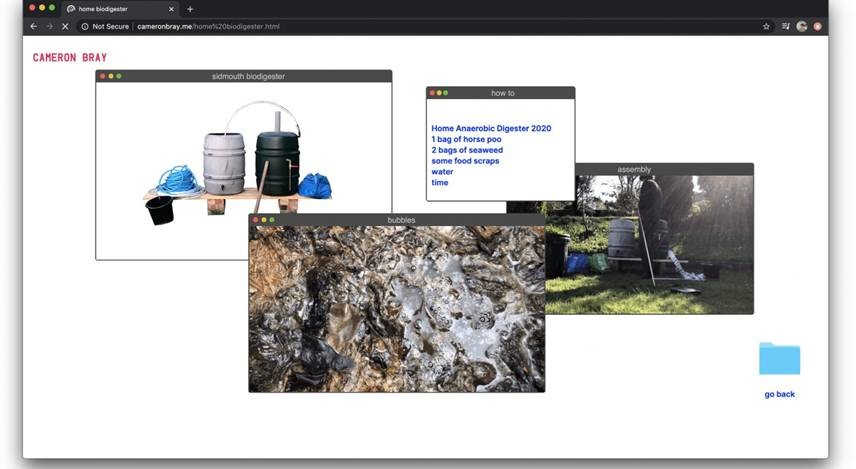Click the 'go back' link
This screenshot has height=469, width=856.
779,394
